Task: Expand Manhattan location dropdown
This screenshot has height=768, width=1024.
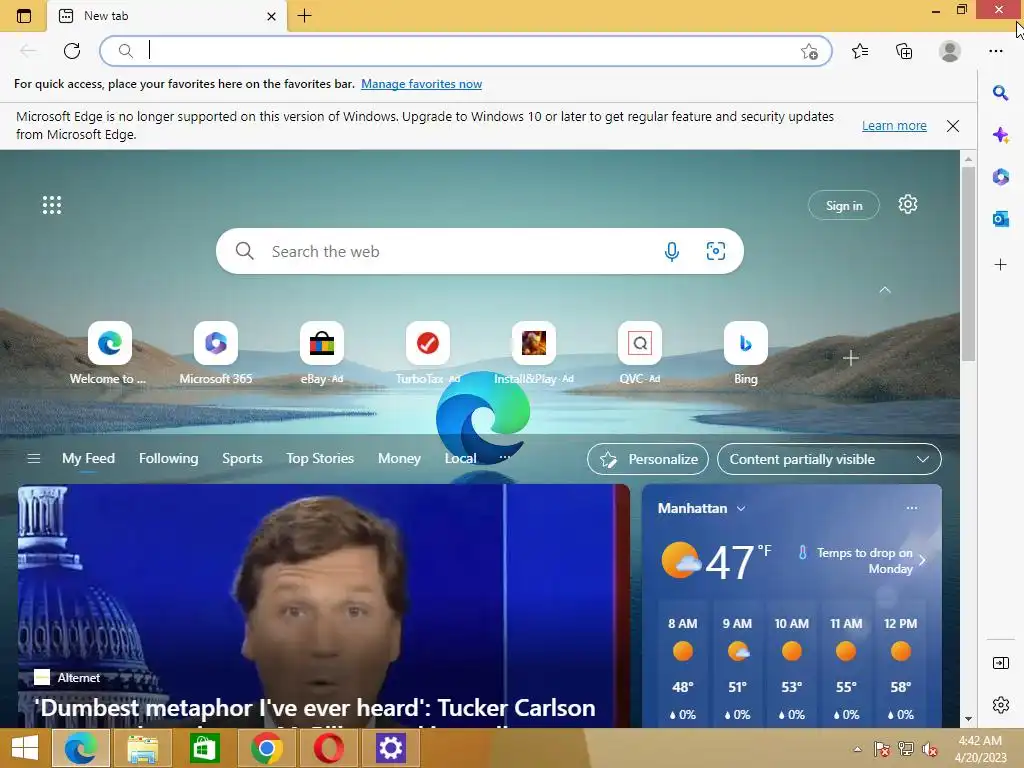Action: (x=741, y=509)
